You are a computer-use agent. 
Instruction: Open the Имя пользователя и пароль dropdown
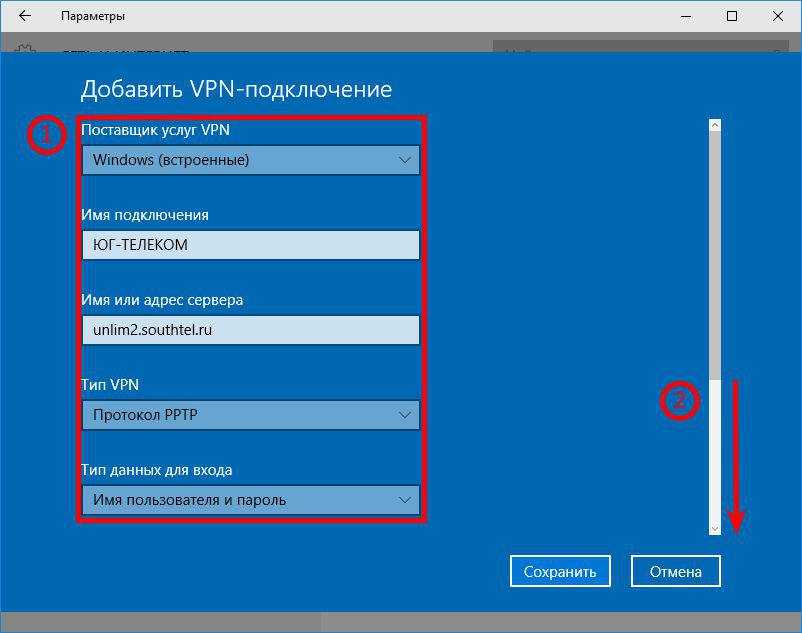250,499
